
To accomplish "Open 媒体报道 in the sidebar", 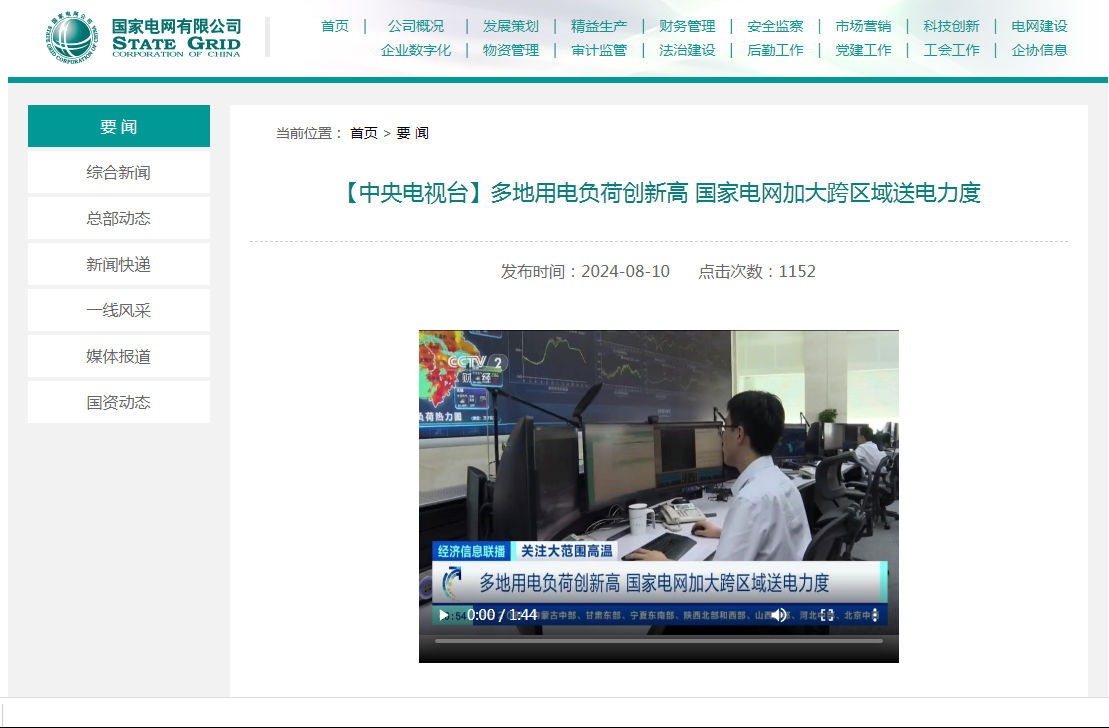I will (119, 357).
